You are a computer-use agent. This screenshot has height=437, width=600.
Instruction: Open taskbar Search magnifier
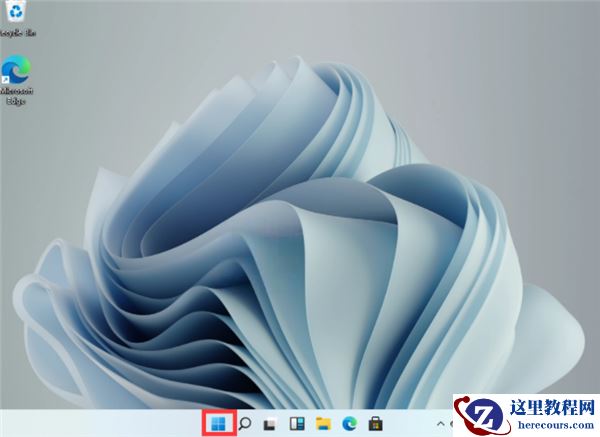(245, 424)
